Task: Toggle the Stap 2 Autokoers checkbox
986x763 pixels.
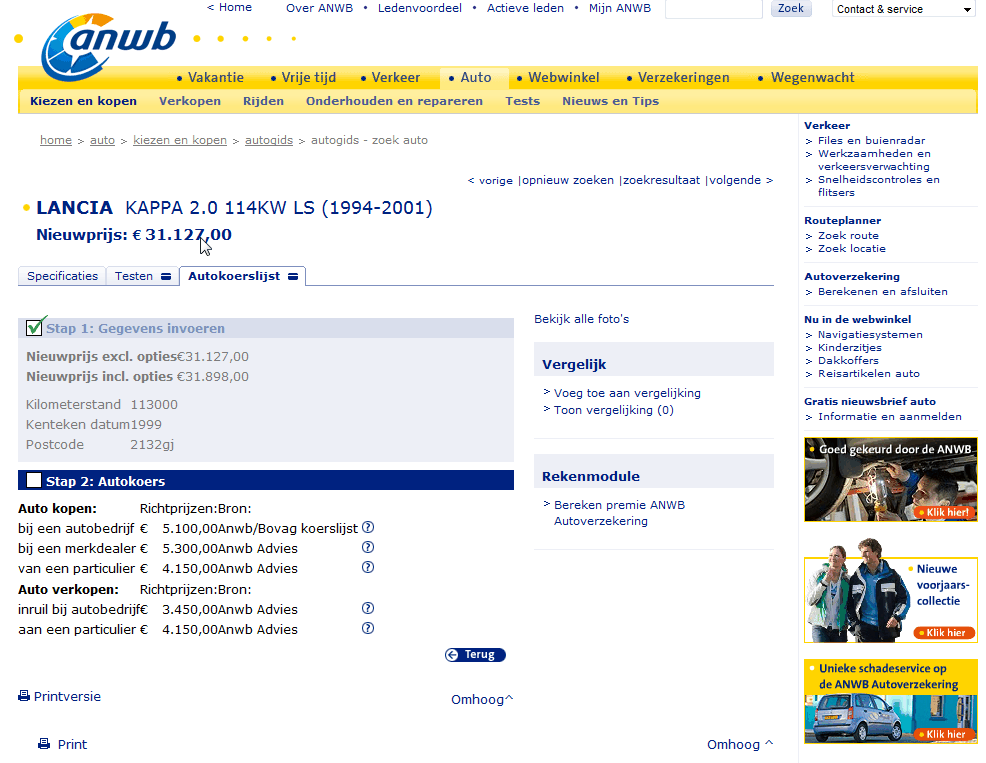Action: pos(34,481)
